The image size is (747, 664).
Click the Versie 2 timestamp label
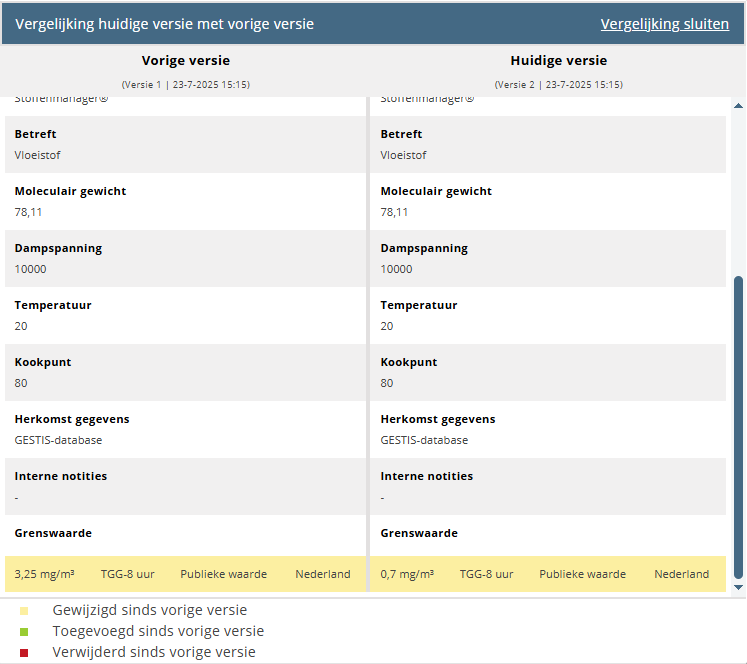pyautogui.click(x=558, y=85)
